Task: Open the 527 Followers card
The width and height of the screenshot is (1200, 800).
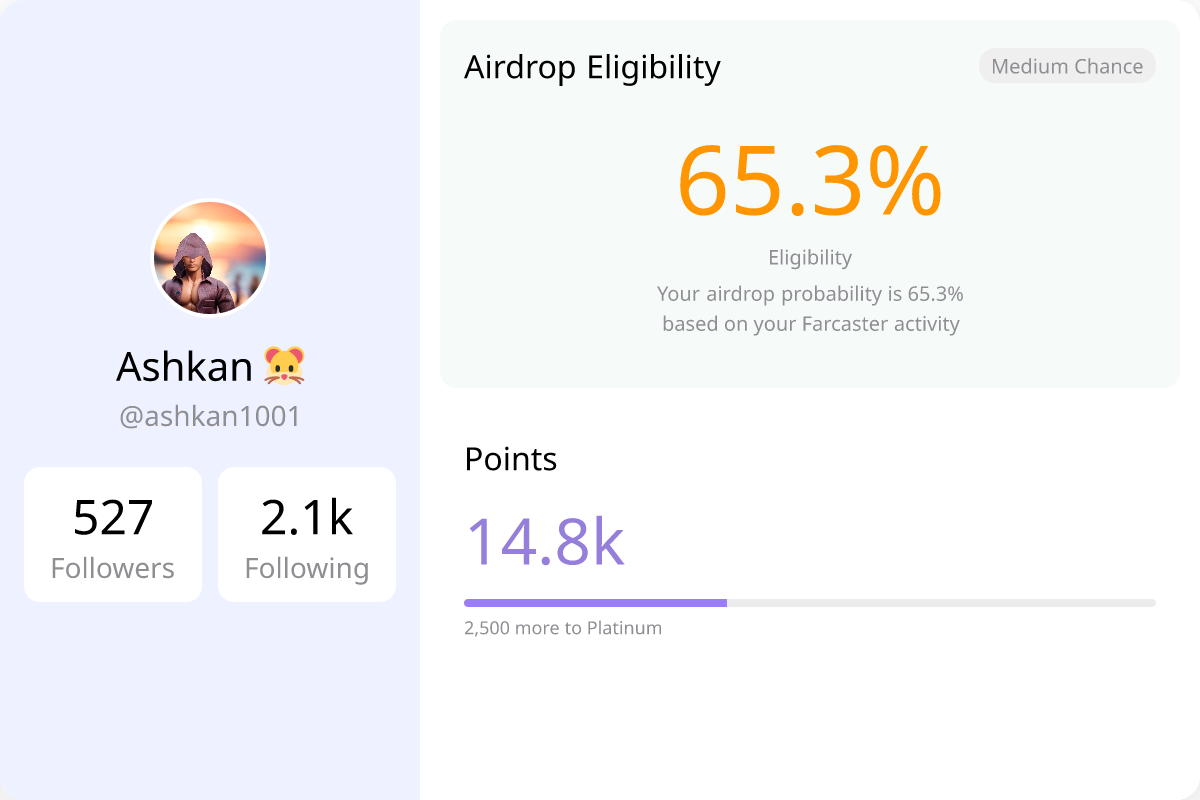Action: coord(113,534)
